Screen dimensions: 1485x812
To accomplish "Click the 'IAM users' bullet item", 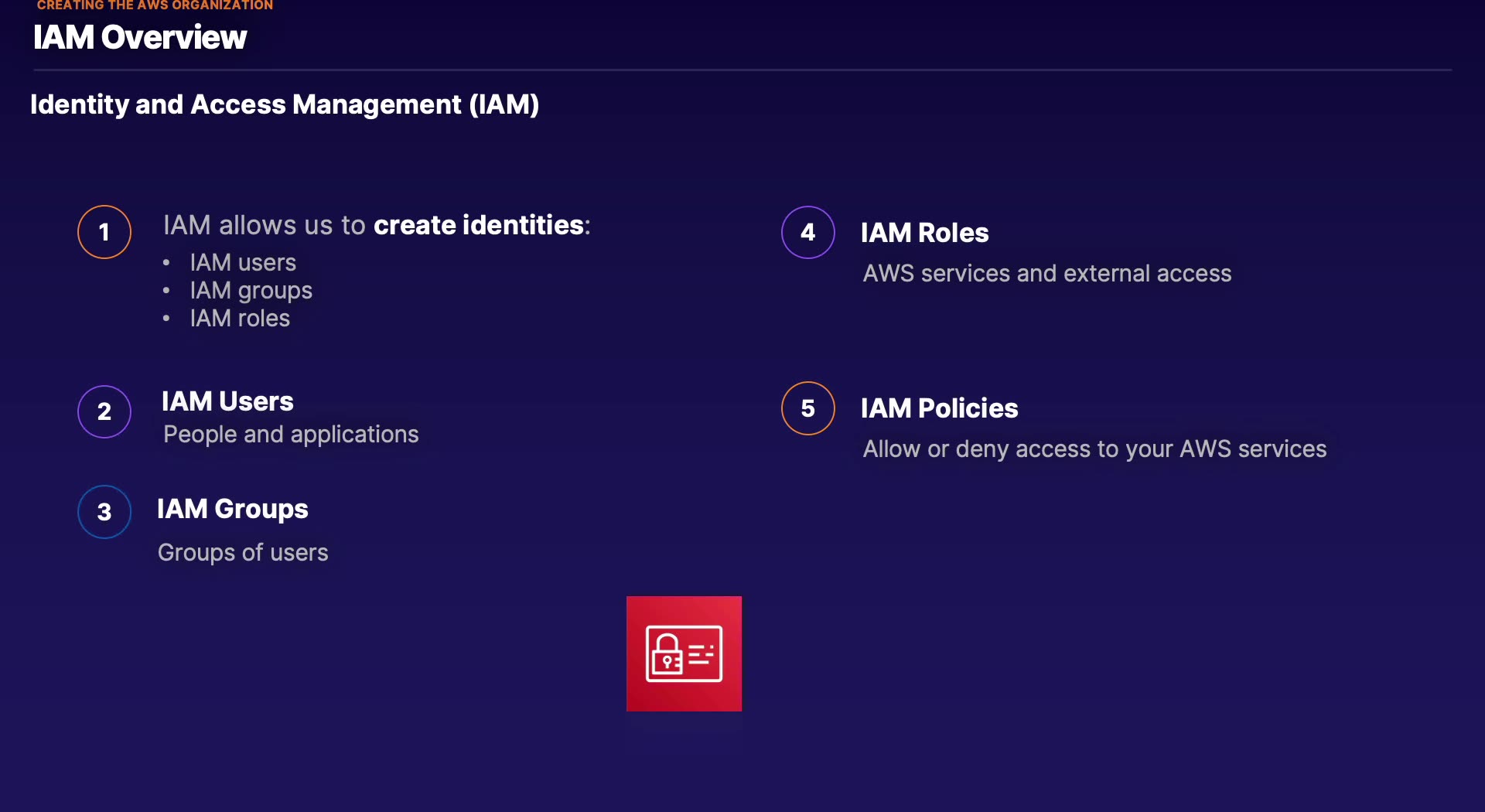I will [x=243, y=263].
